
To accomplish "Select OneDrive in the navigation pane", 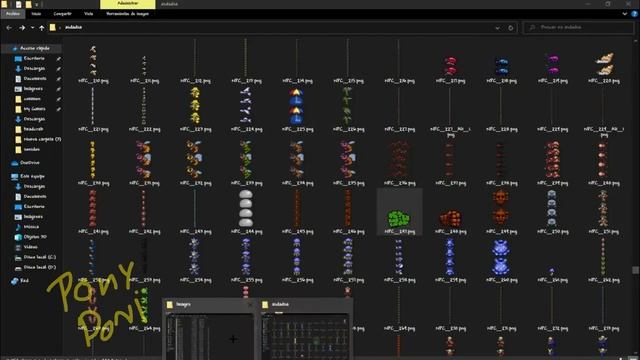I will [30, 162].
